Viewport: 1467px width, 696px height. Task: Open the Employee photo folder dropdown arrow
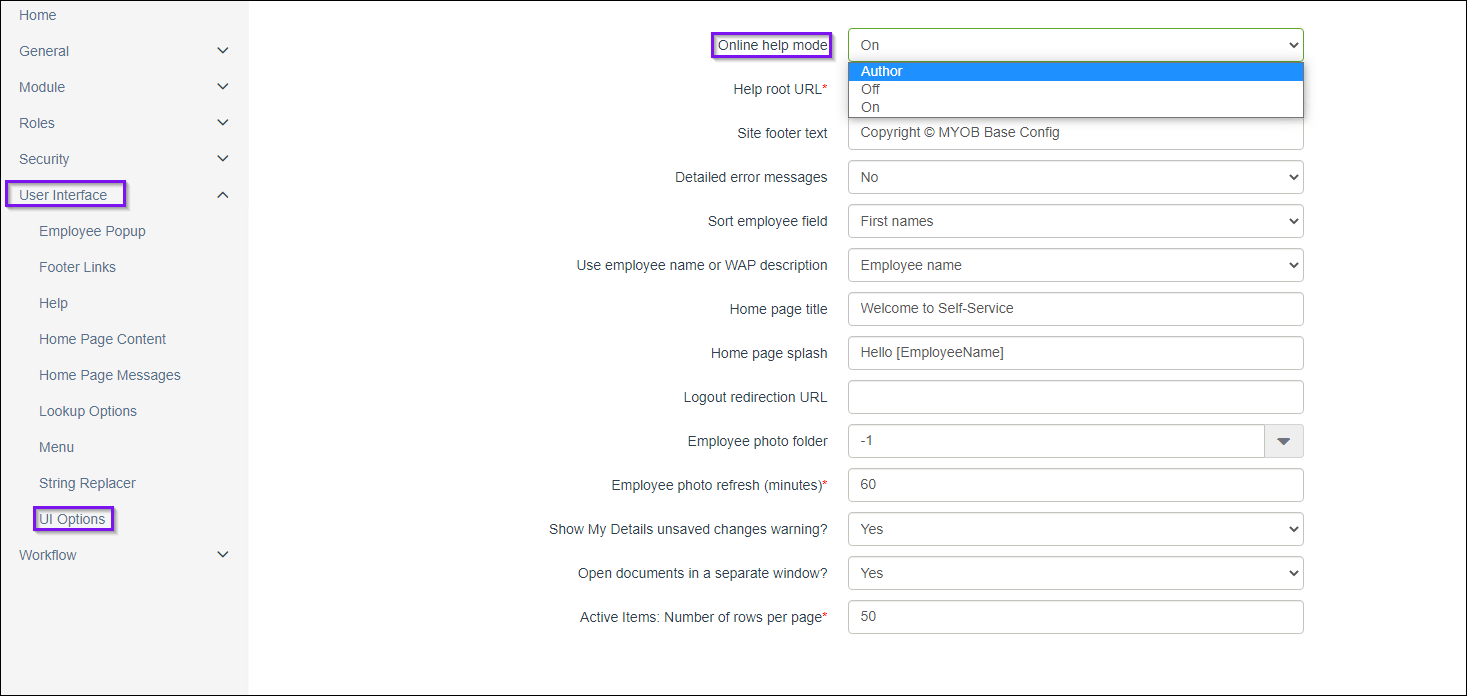click(1284, 441)
